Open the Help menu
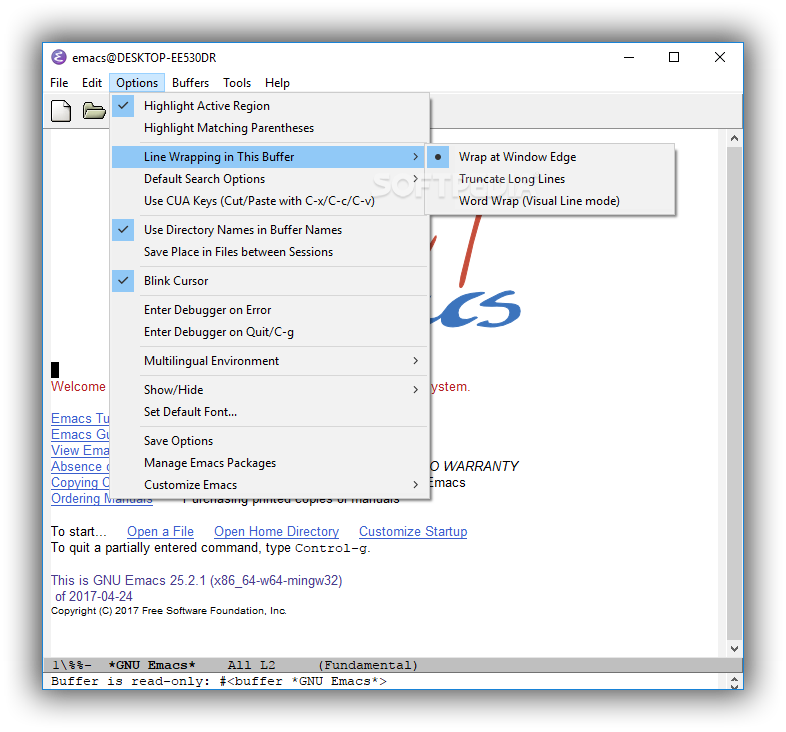786x732 pixels. [x=277, y=83]
